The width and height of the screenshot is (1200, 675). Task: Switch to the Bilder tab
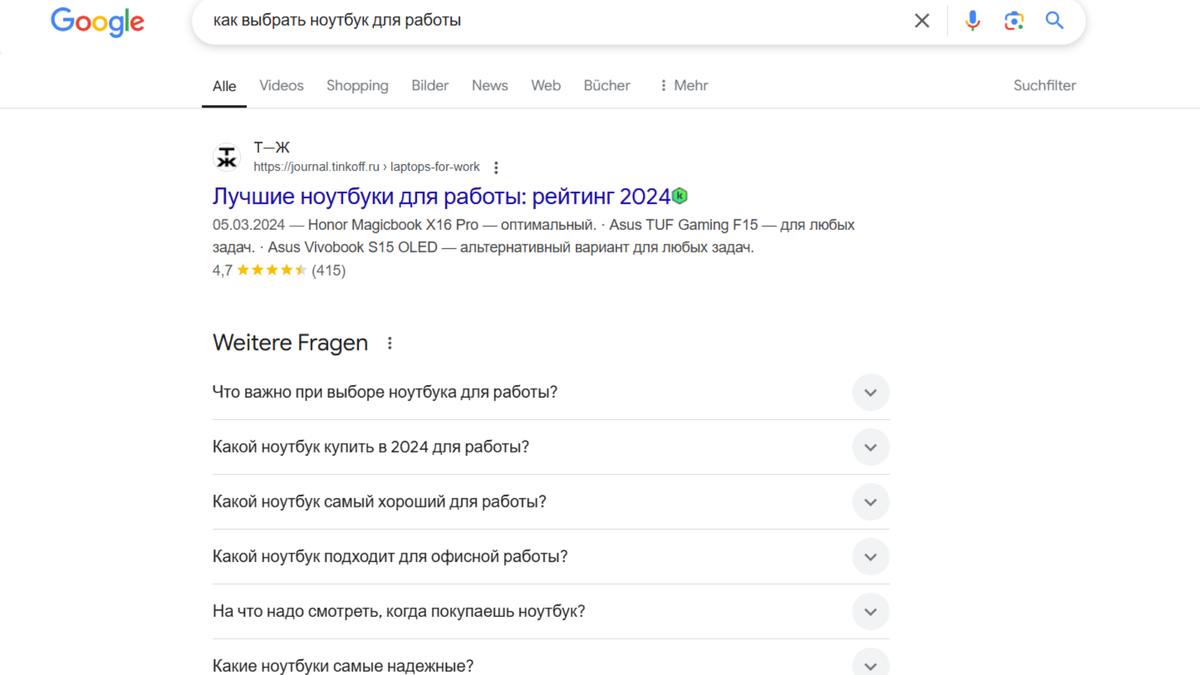tap(430, 86)
